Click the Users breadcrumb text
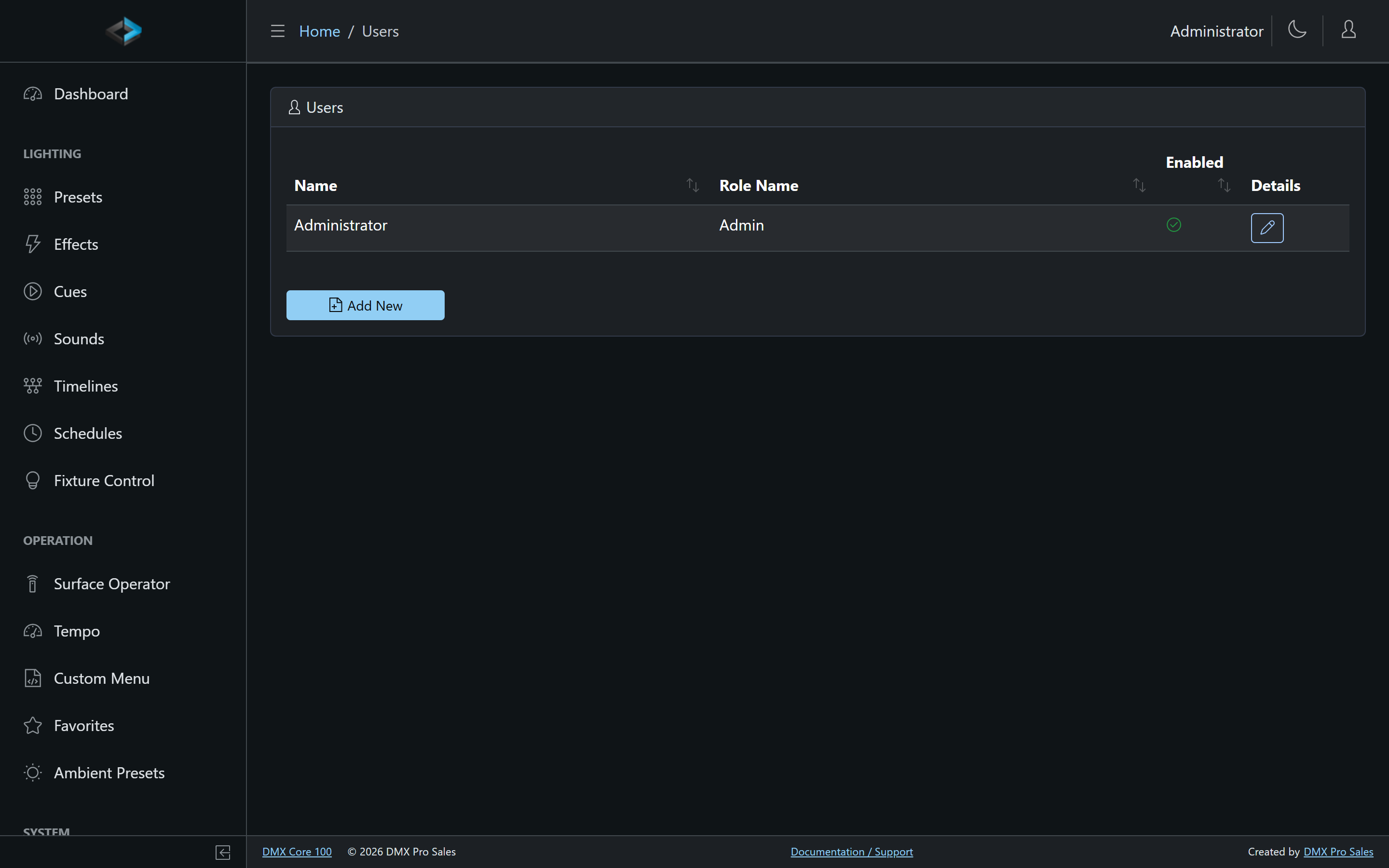The height and width of the screenshot is (868, 1389). tap(380, 31)
